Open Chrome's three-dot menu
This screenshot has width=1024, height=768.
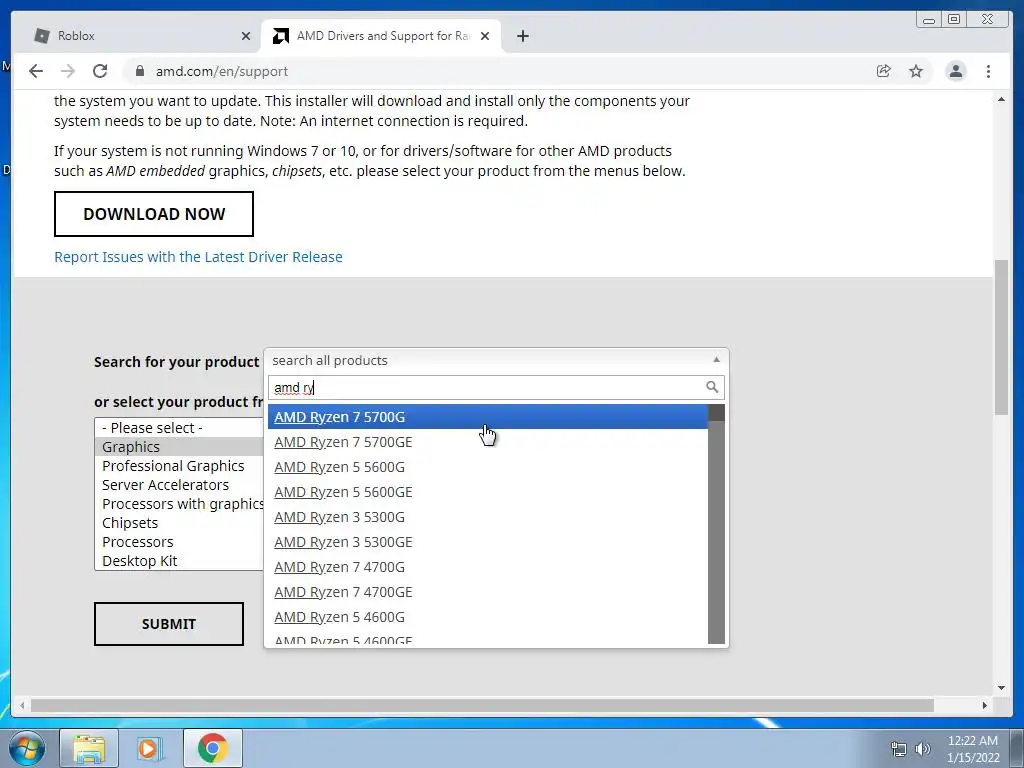(988, 71)
